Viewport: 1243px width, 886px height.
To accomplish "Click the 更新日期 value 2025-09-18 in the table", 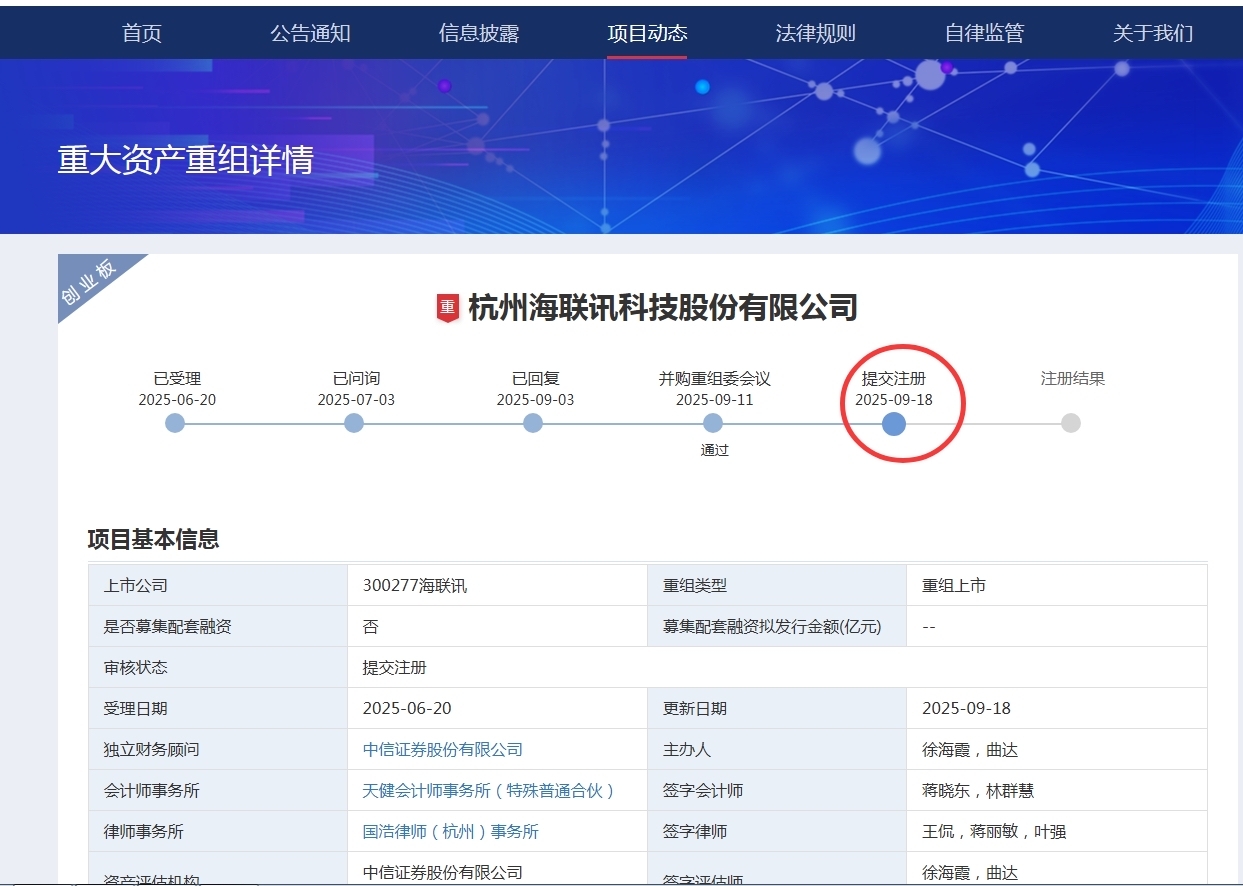I will 966,708.
